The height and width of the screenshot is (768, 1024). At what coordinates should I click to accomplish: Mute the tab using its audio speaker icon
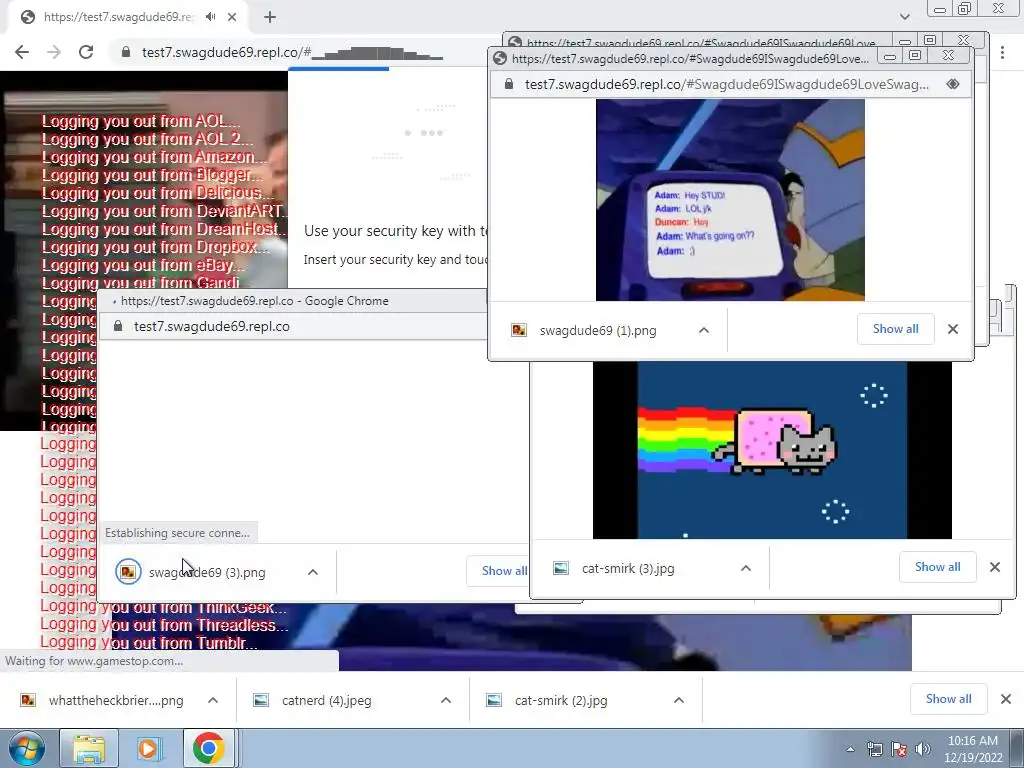[x=210, y=17]
